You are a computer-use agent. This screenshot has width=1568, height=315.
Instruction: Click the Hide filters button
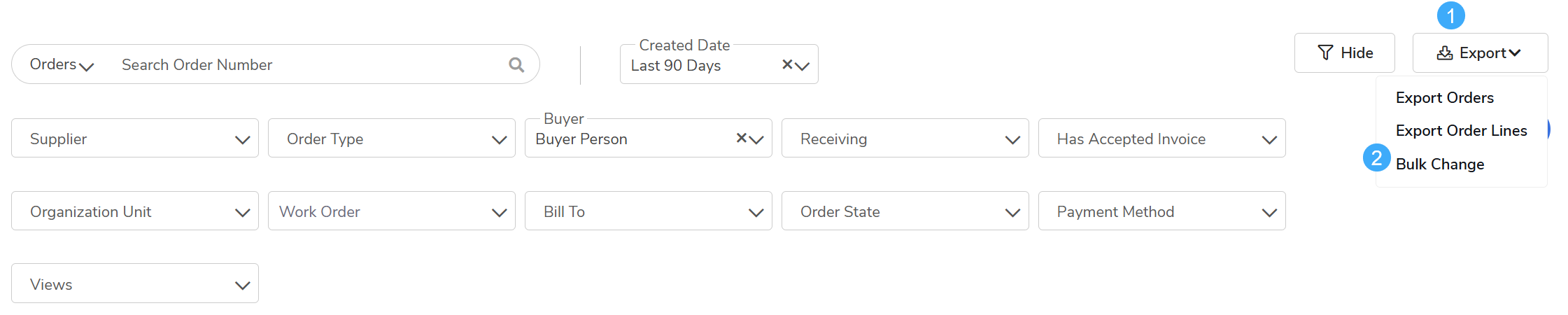(1344, 52)
